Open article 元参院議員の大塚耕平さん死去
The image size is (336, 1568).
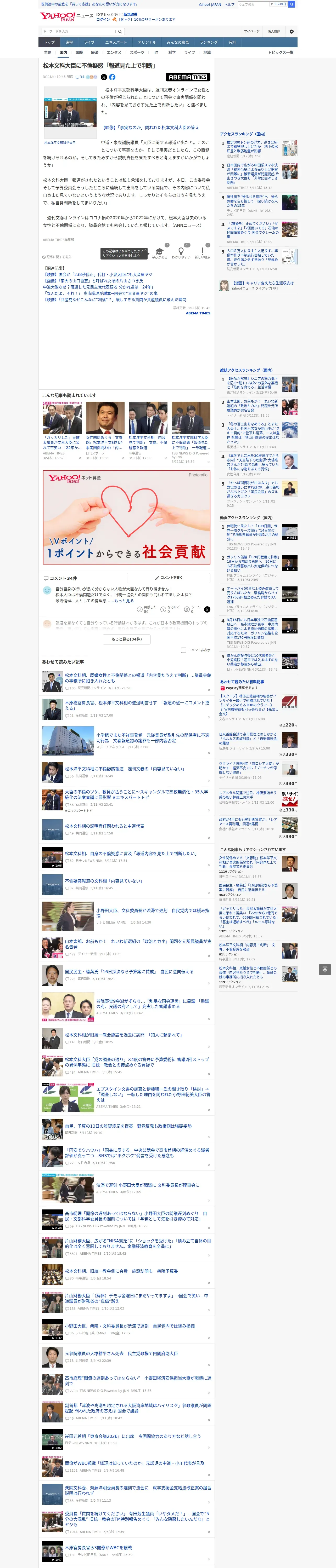click(121, 1353)
